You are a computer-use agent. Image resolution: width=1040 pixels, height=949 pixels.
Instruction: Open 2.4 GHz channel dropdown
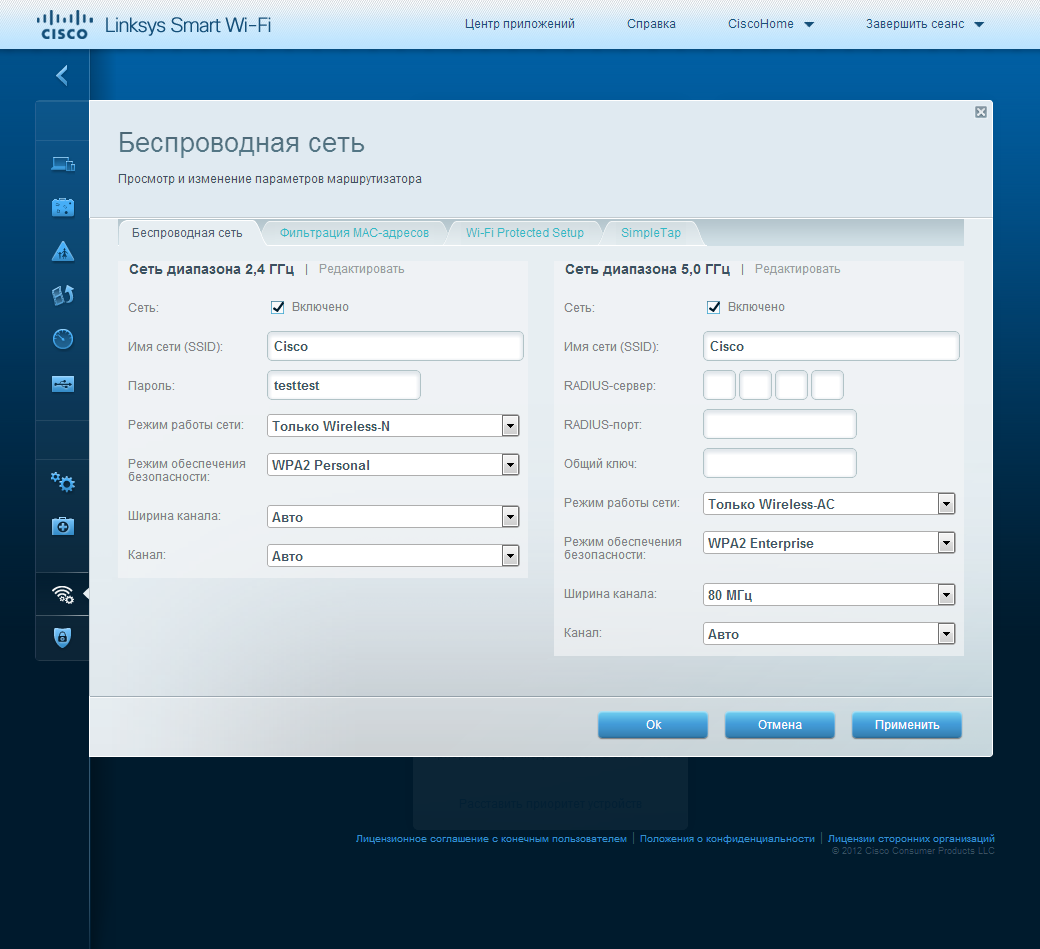pos(393,556)
